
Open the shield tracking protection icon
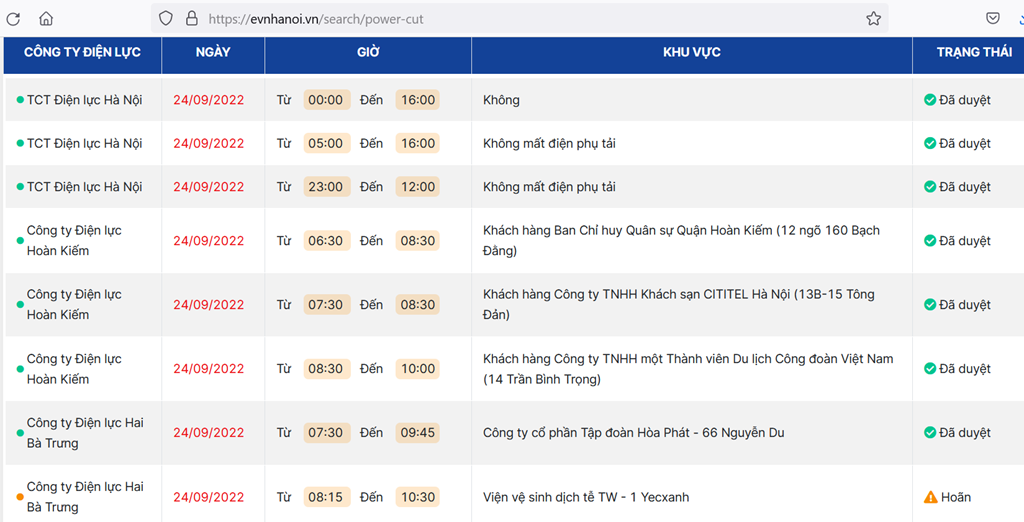(166, 18)
